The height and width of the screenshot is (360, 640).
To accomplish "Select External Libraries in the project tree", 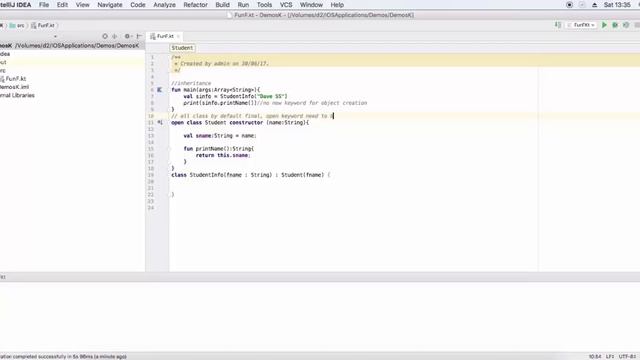I will (x=17, y=95).
